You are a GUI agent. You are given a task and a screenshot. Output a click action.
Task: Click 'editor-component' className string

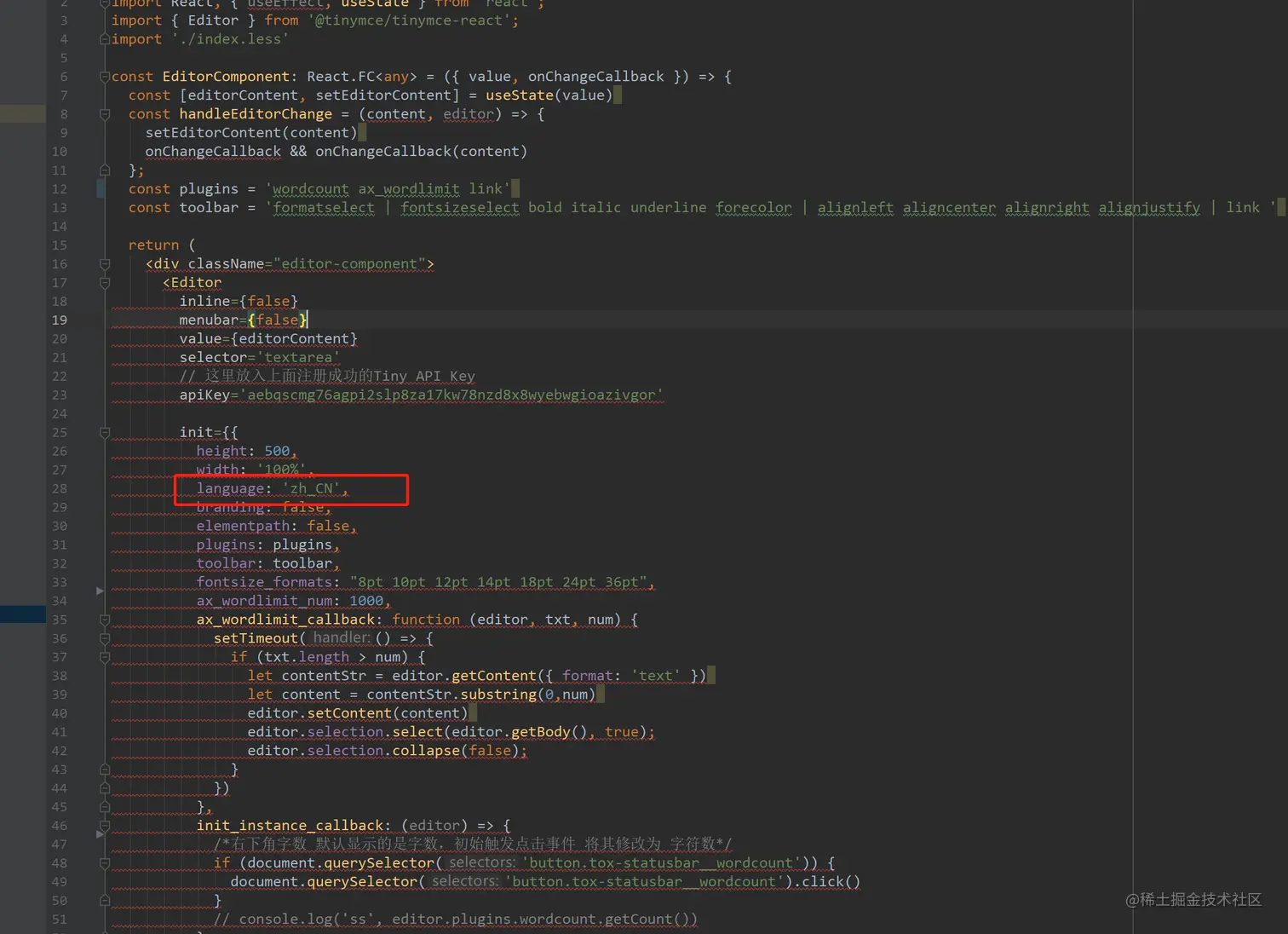coord(349,264)
